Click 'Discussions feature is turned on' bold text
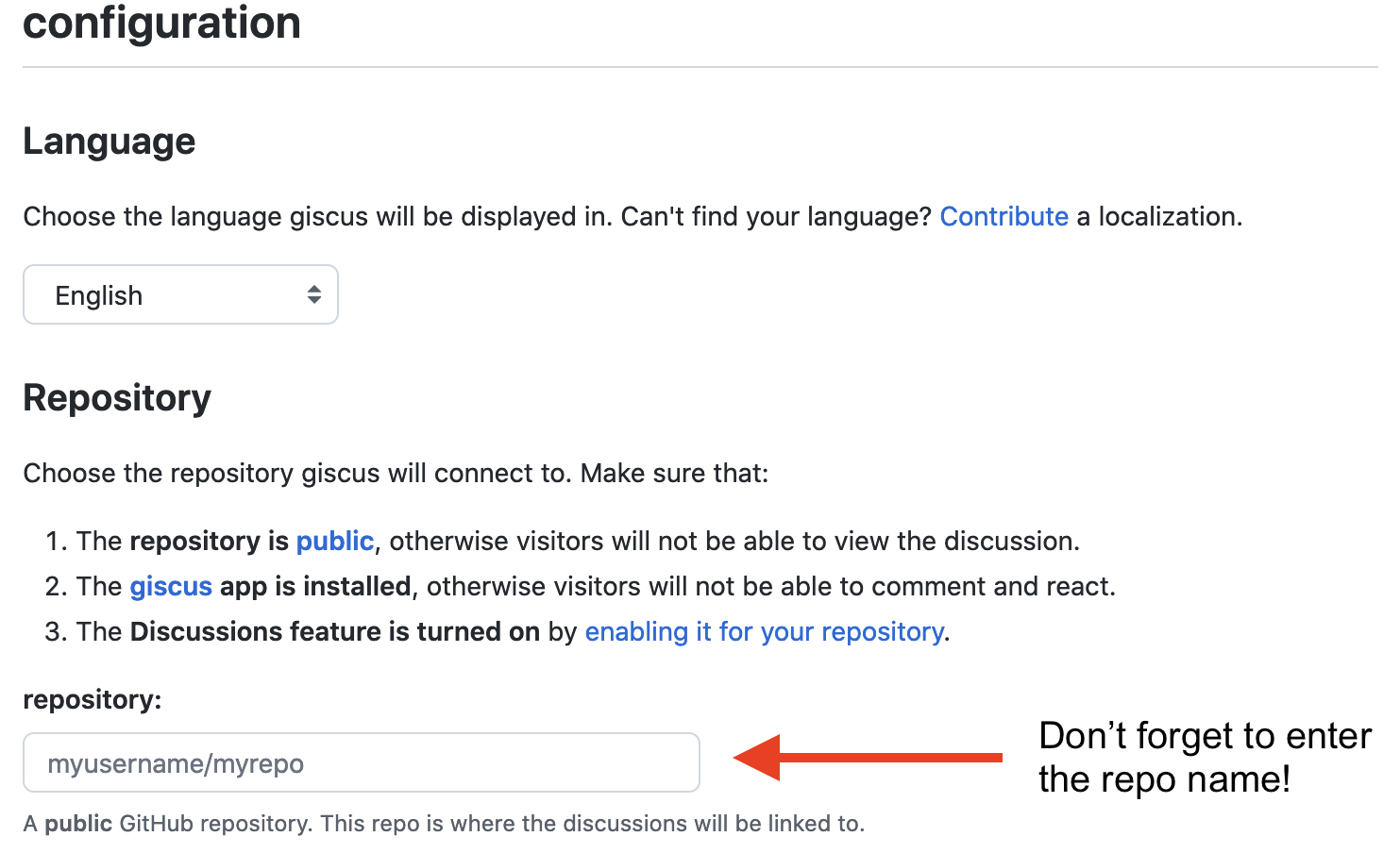Viewport: 1400px width, 853px height. (334, 631)
